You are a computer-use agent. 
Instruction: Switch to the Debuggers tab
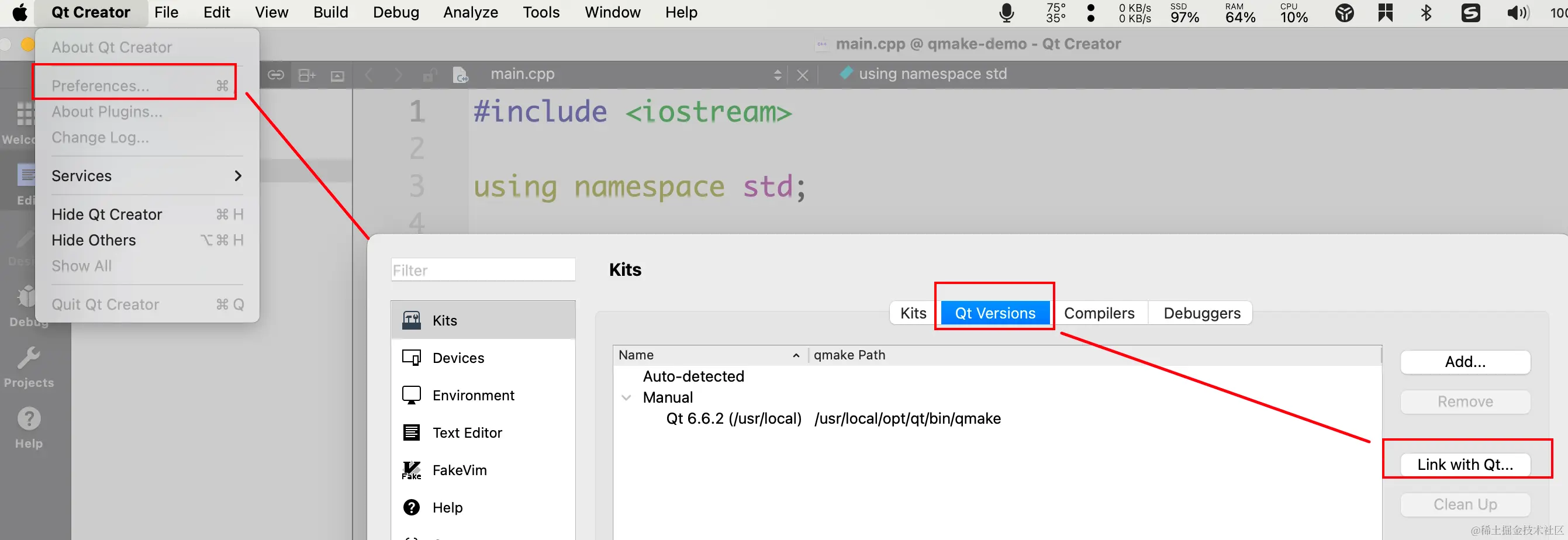(1201, 313)
